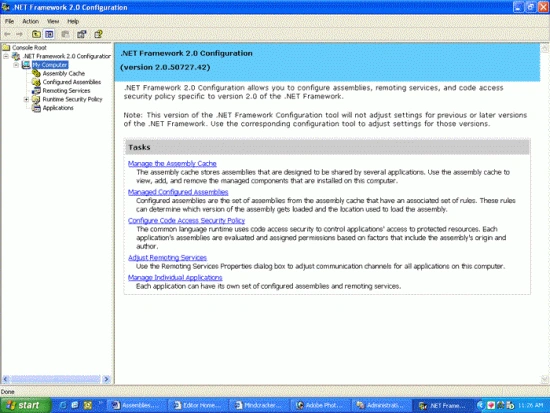Select Remoting Services in the tree
Screen dimensions: 550x413
coord(66,91)
